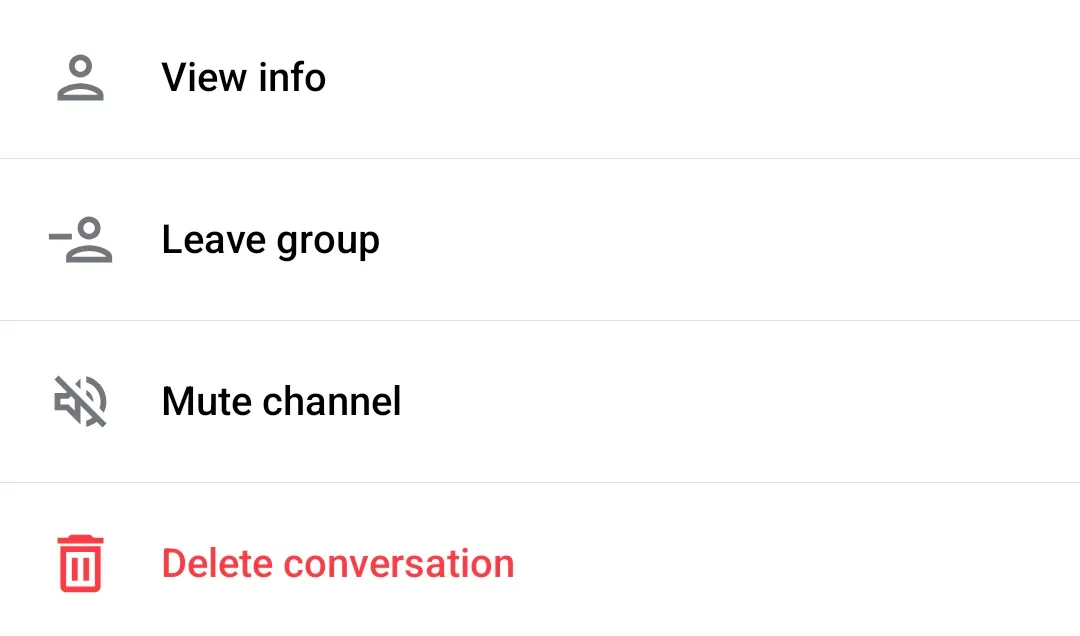Tap the "Leave group" text label
1080x636 pixels.
[x=270, y=240]
